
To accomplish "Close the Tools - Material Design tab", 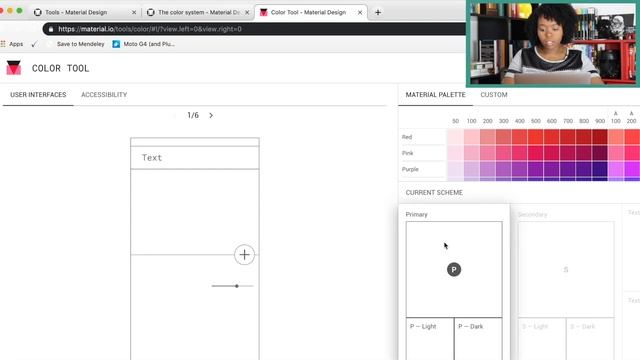I will pos(134,13).
